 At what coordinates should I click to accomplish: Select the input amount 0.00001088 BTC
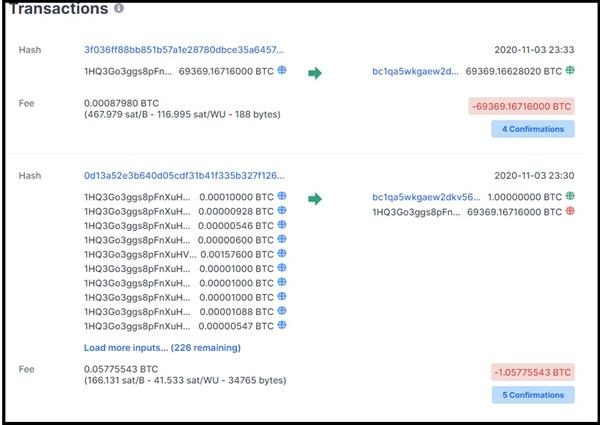click(x=236, y=312)
